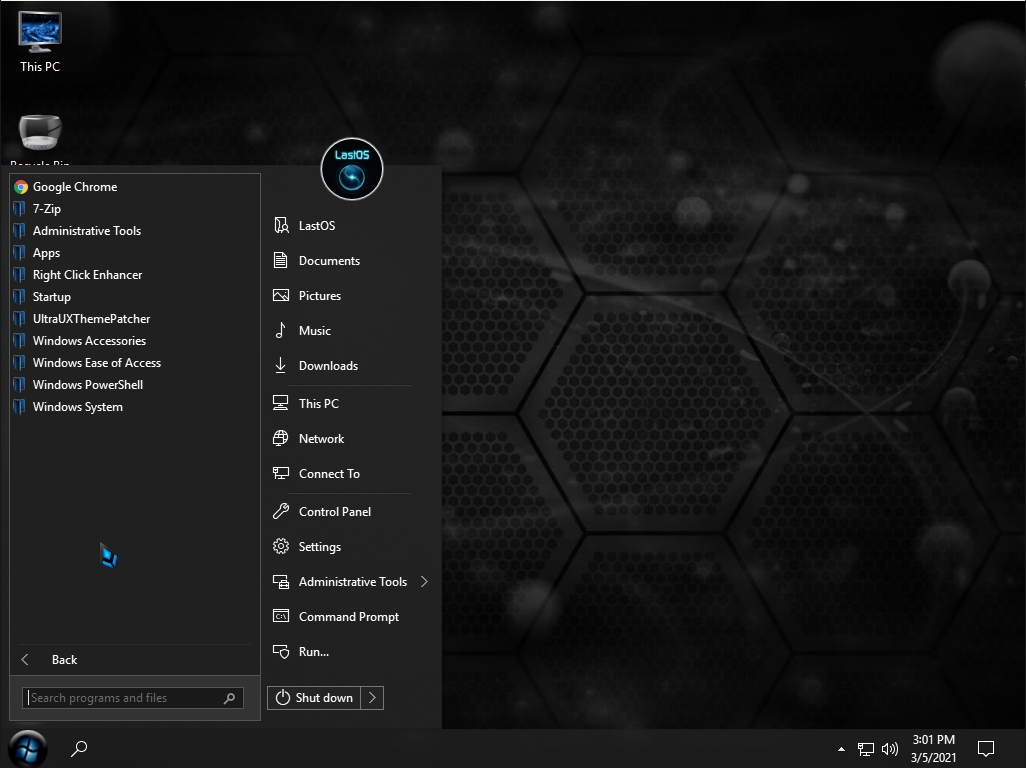Expand the Administrative Tools submenu arrow
Image resolution: width=1026 pixels, height=768 pixels.
click(424, 582)
